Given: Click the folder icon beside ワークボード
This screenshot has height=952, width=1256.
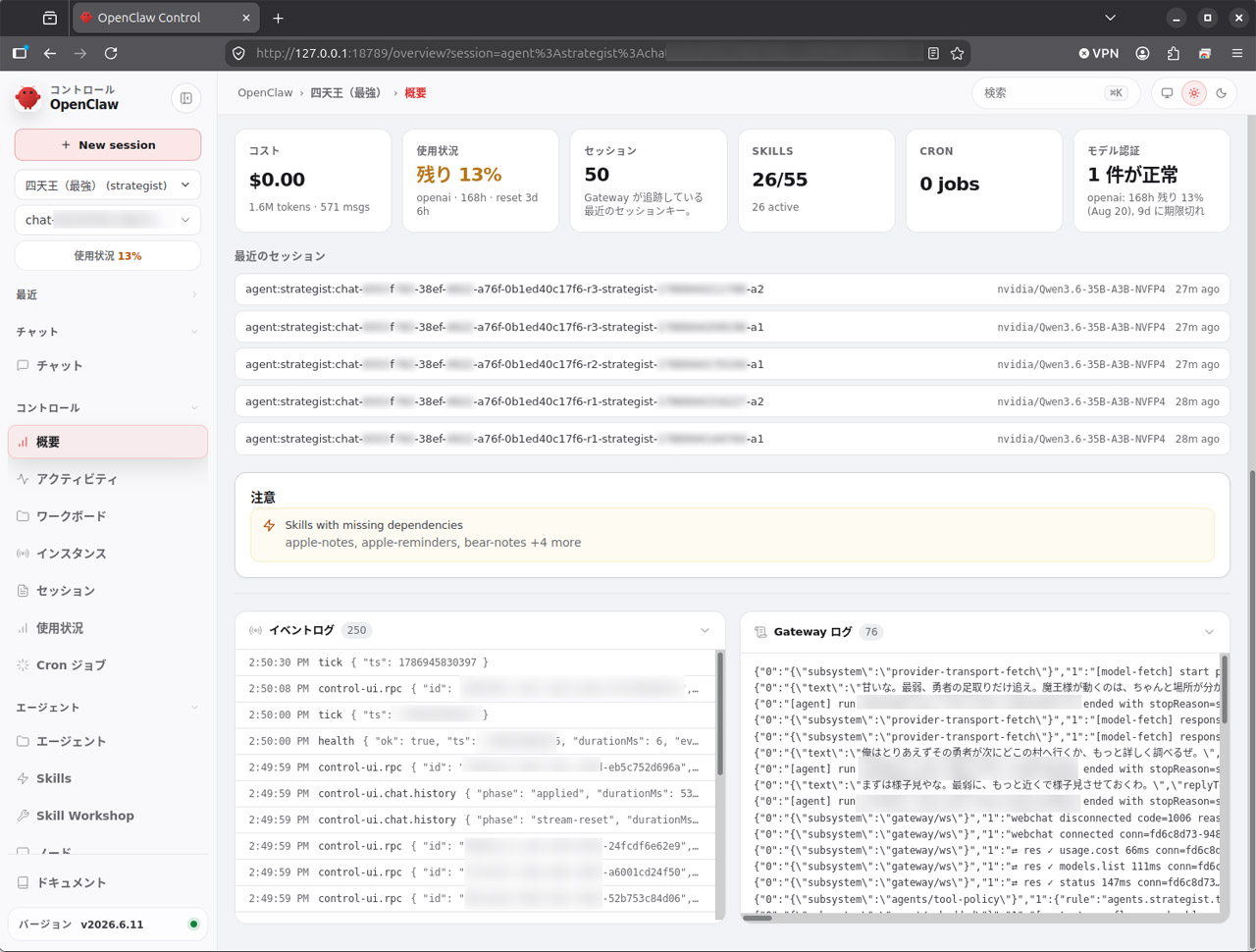Looking at the screenshot, I should click(x=23, y=516).
